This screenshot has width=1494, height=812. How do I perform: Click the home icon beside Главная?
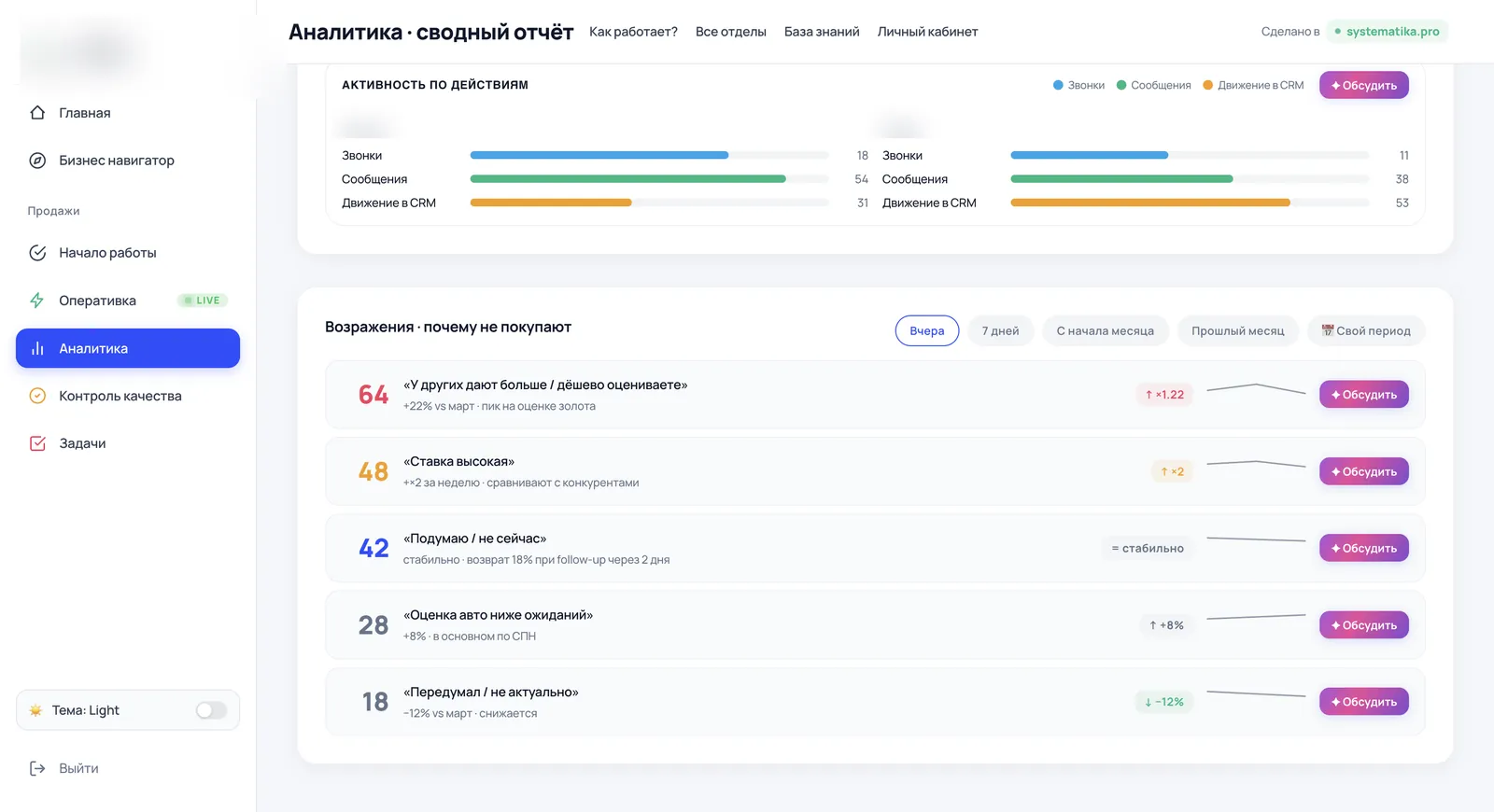coord(37,113)
